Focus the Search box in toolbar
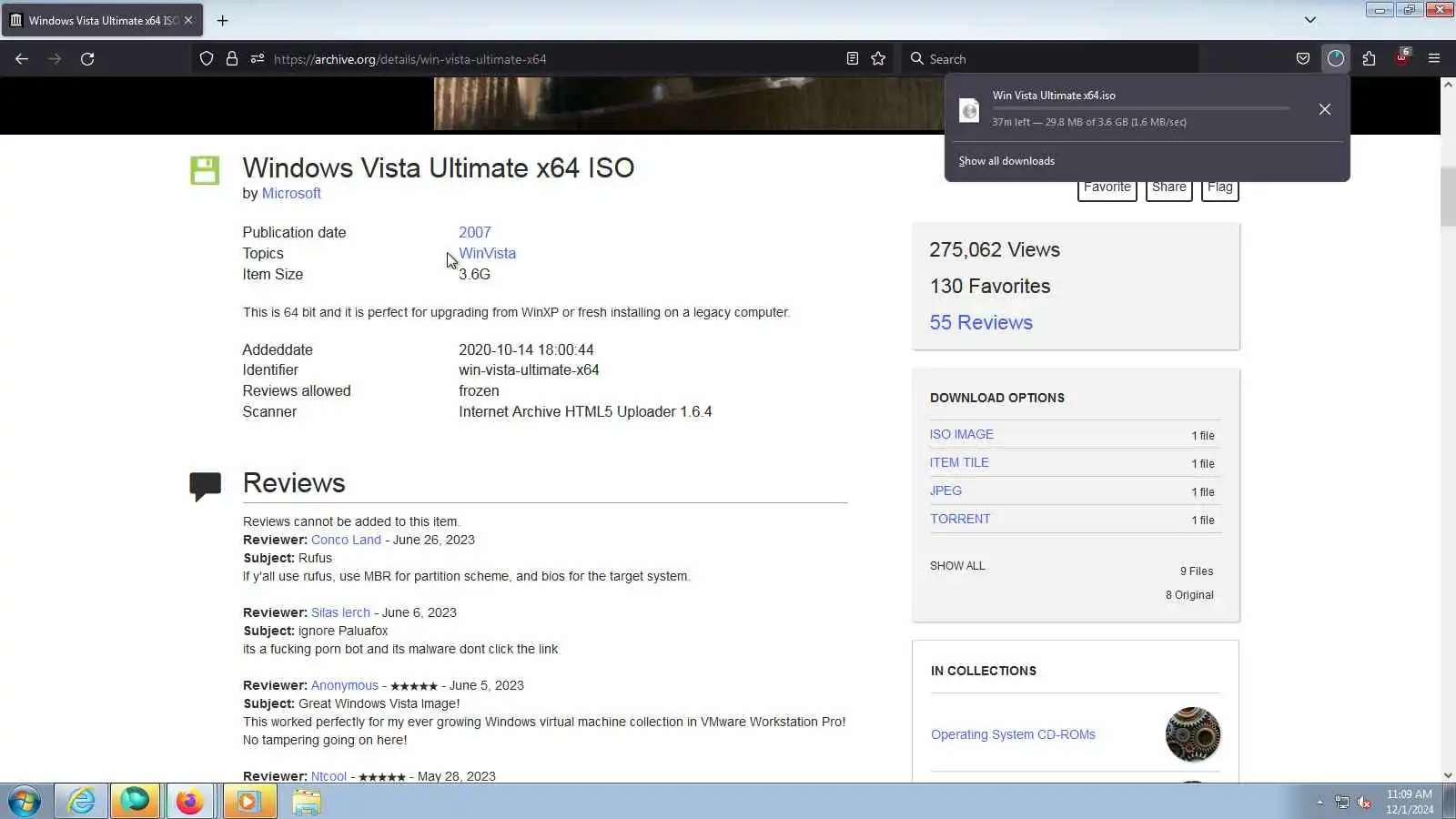 [1048, 59]
